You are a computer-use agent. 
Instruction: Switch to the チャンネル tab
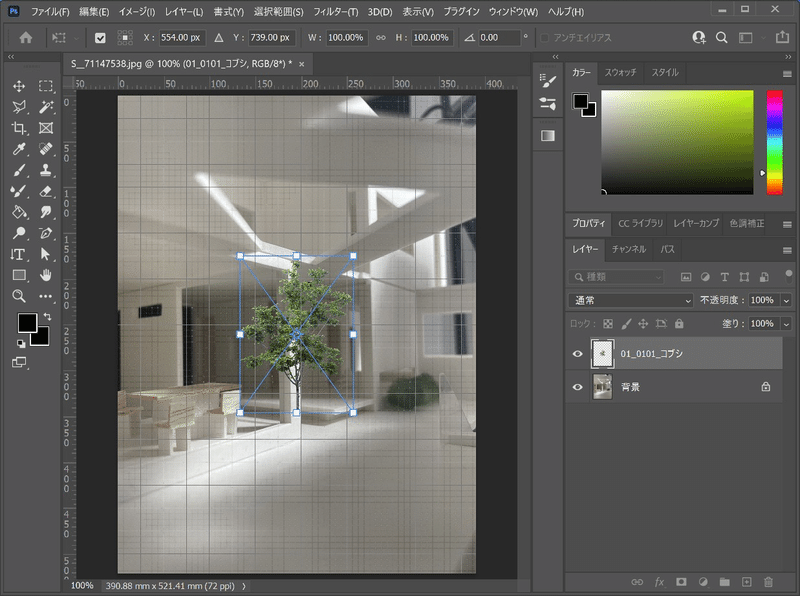pyautogui.click(x=629, y=249)
